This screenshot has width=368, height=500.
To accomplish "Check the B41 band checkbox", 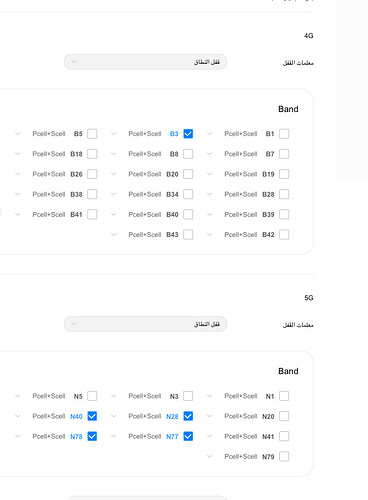I will [92, 214].
